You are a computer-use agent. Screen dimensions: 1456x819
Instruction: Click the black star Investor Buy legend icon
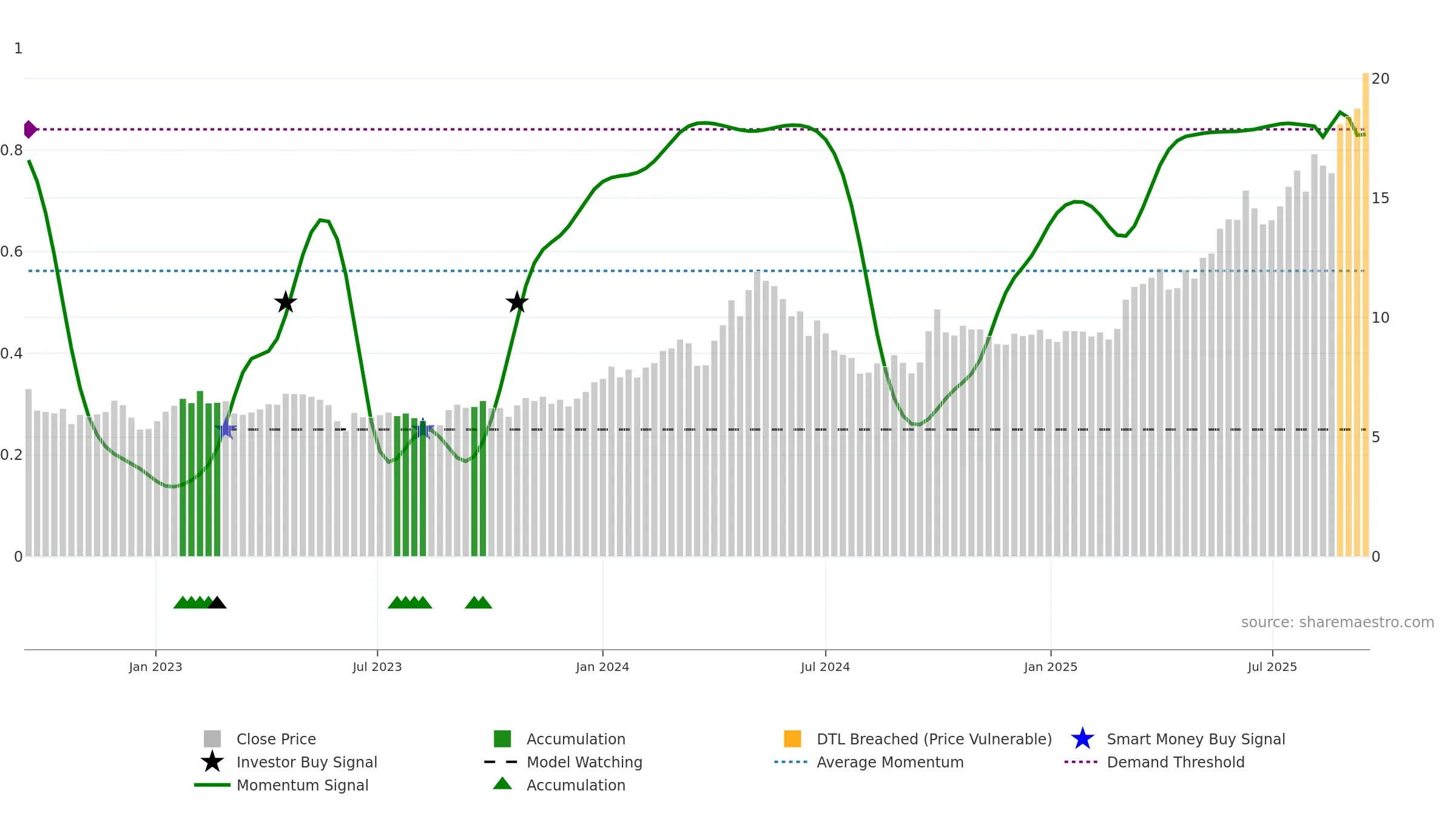coord(212,762)
